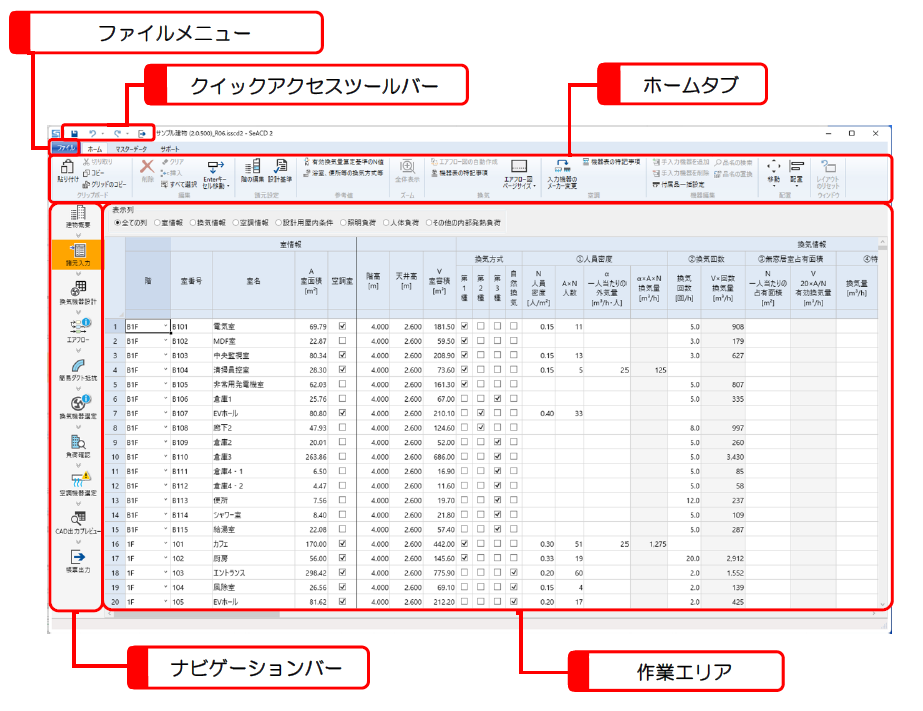Expand the Enterキーセル移動 dropdown

click(216, 174)
